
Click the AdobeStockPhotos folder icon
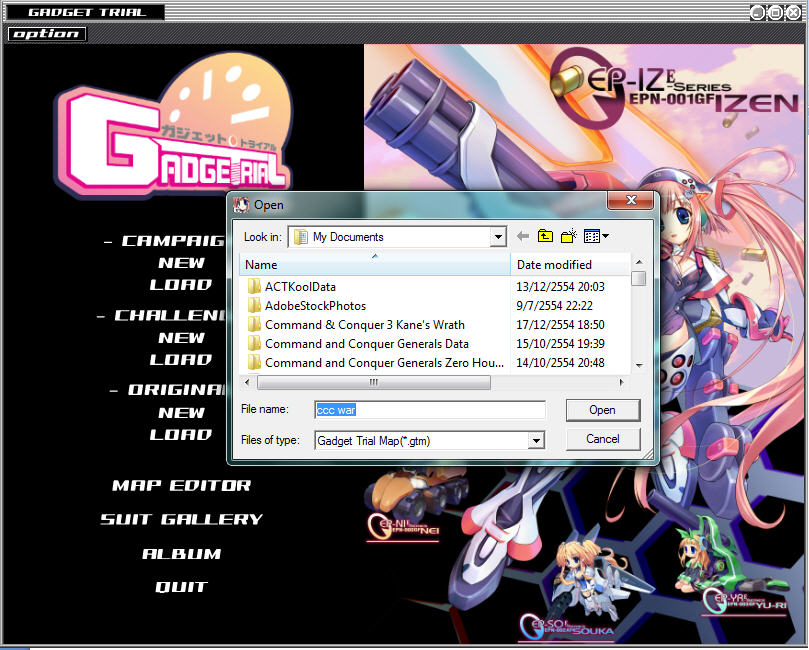click(254, 305)
